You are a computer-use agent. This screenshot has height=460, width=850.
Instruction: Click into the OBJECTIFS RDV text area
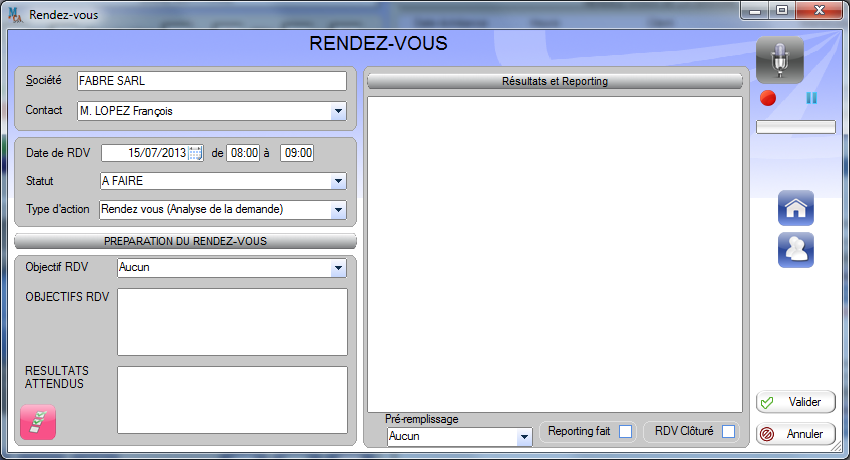click(x=233, y=322)
